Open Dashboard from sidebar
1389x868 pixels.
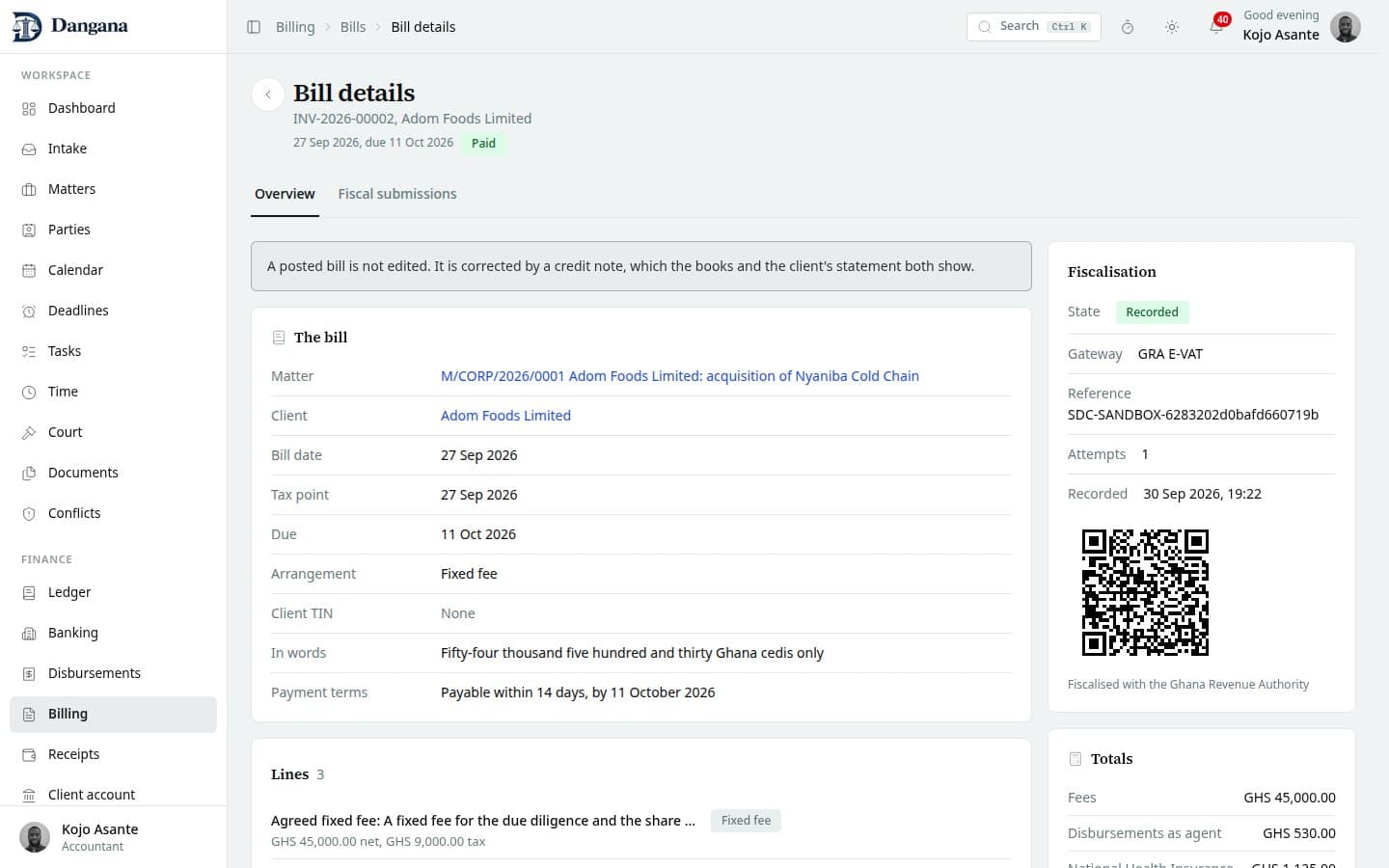pos(114,108)
